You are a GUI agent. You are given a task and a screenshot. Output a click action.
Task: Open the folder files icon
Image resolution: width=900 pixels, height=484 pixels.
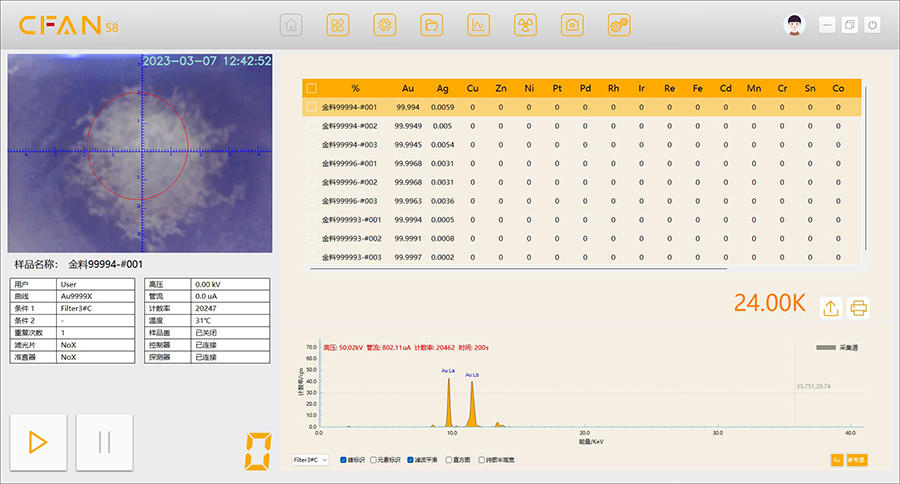click(x=432, y=25)
